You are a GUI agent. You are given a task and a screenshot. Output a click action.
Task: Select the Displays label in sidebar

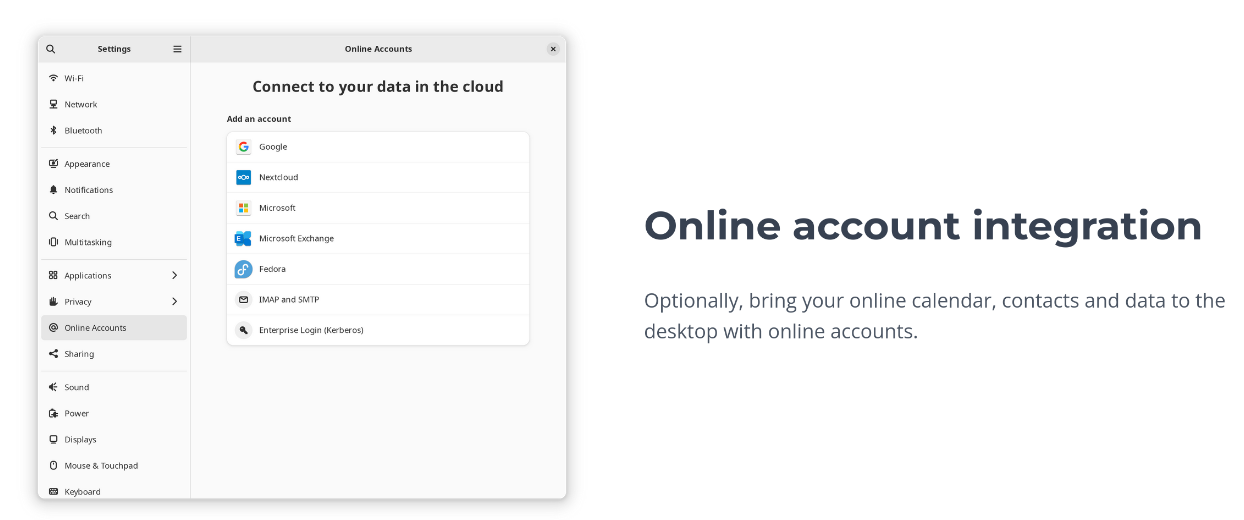coord(81,439)
